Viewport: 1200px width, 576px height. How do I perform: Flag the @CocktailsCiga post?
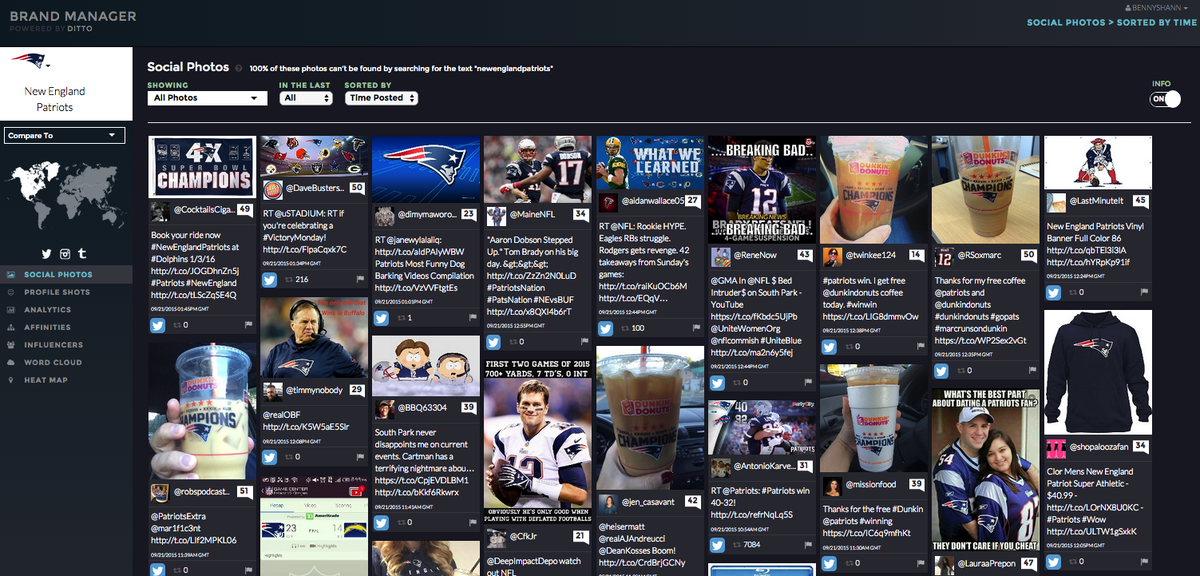pos(247,325)
